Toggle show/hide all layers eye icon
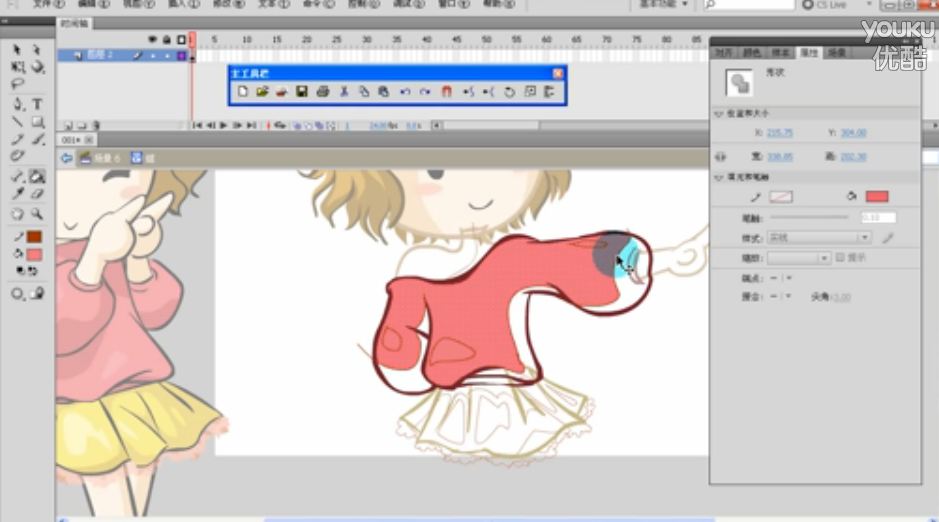Screen dimensions: 939x522 [x=153, y=40]
